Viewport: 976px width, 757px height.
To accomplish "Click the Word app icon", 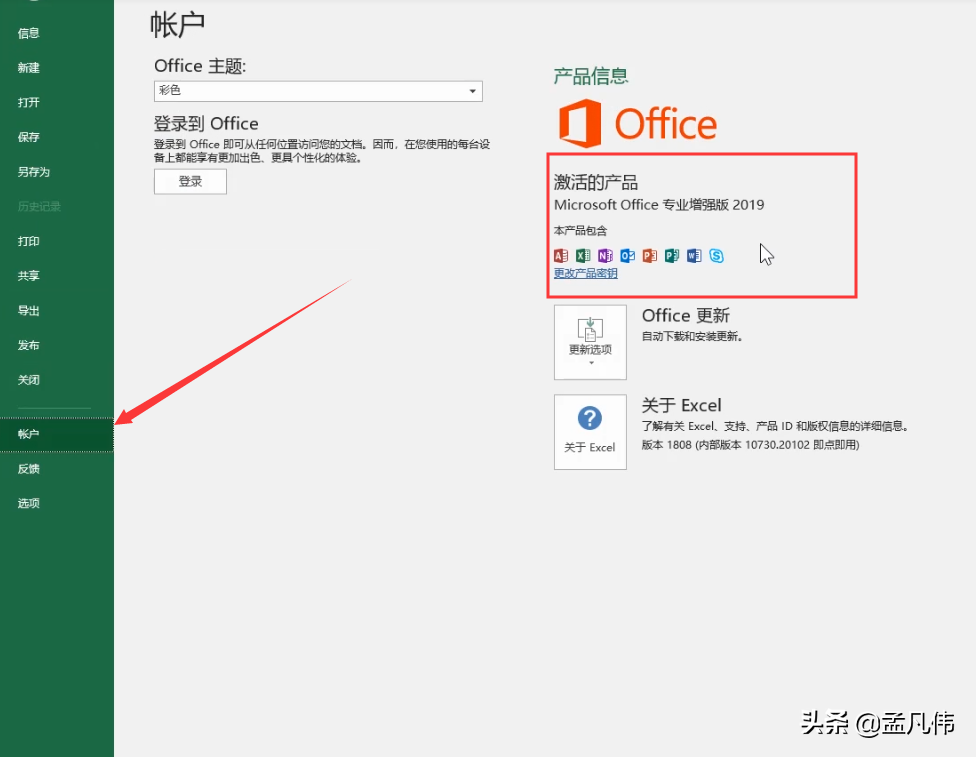I will pyautogui.click(x=694, y=255).
